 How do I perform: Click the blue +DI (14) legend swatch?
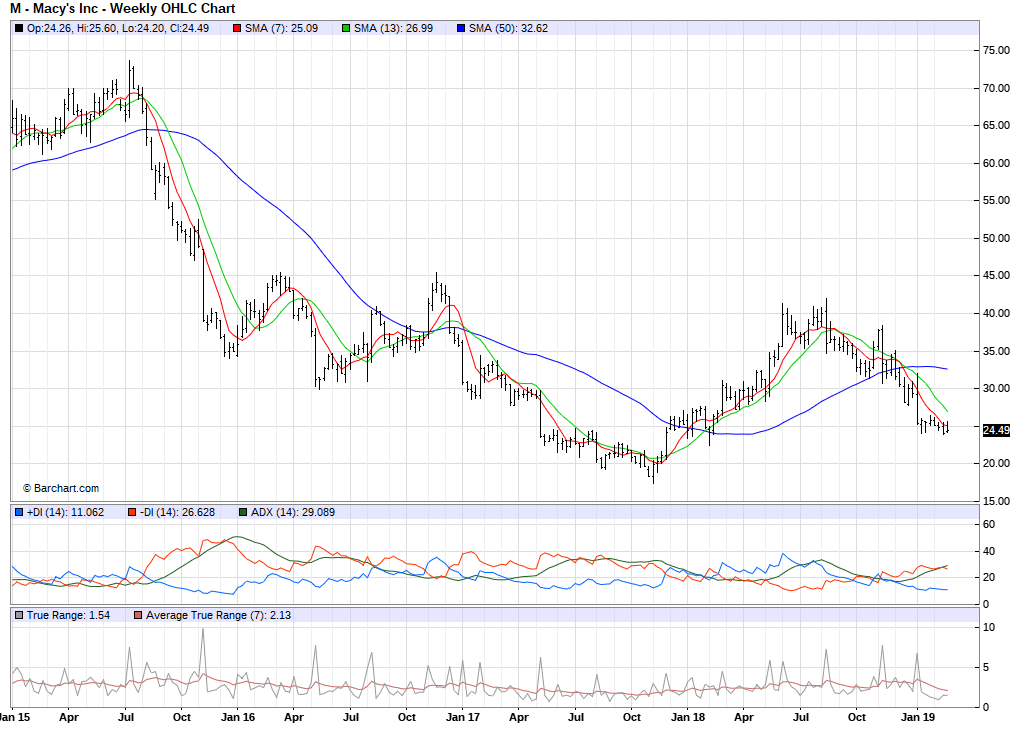coord(19,512)
